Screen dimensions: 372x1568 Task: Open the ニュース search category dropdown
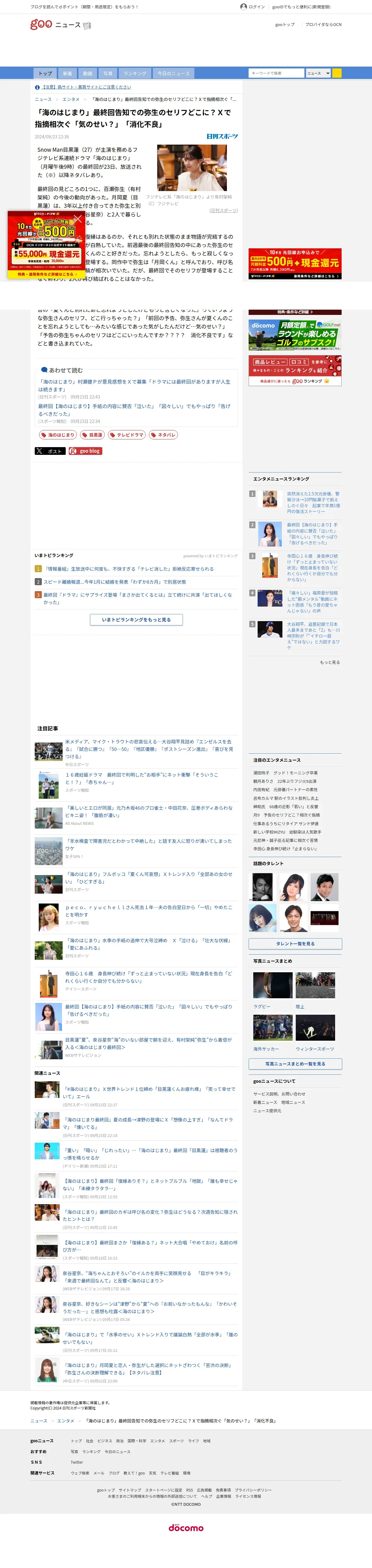tap(318, 73)
